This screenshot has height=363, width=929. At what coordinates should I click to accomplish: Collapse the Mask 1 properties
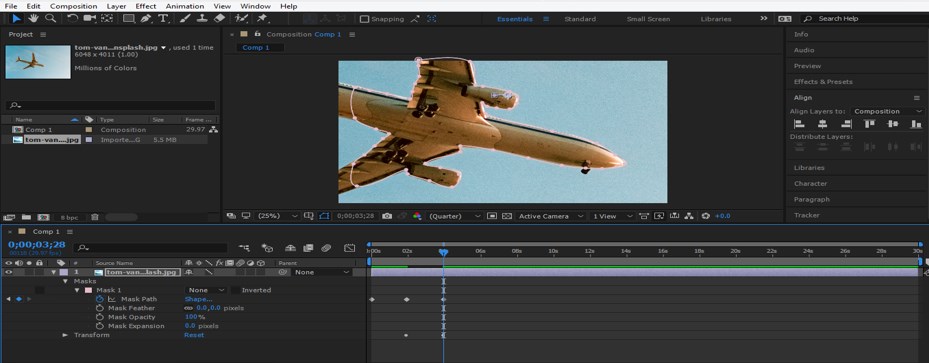pos(77,290)
